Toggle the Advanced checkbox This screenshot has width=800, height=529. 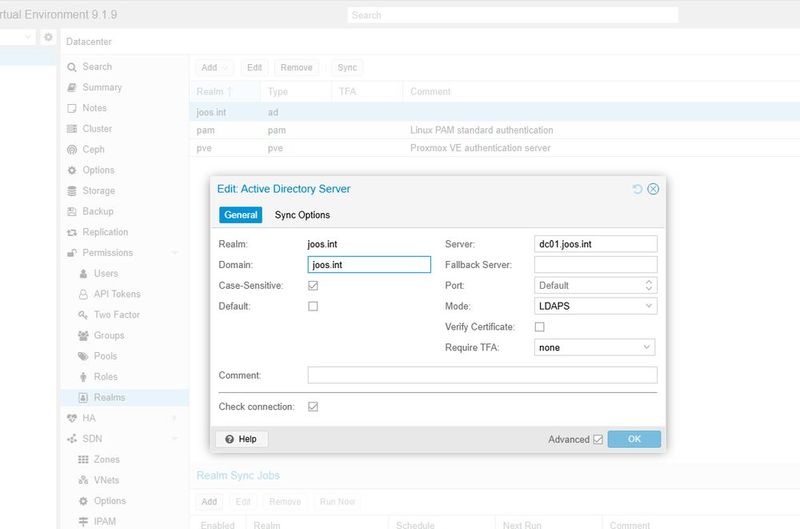(598, 440)
